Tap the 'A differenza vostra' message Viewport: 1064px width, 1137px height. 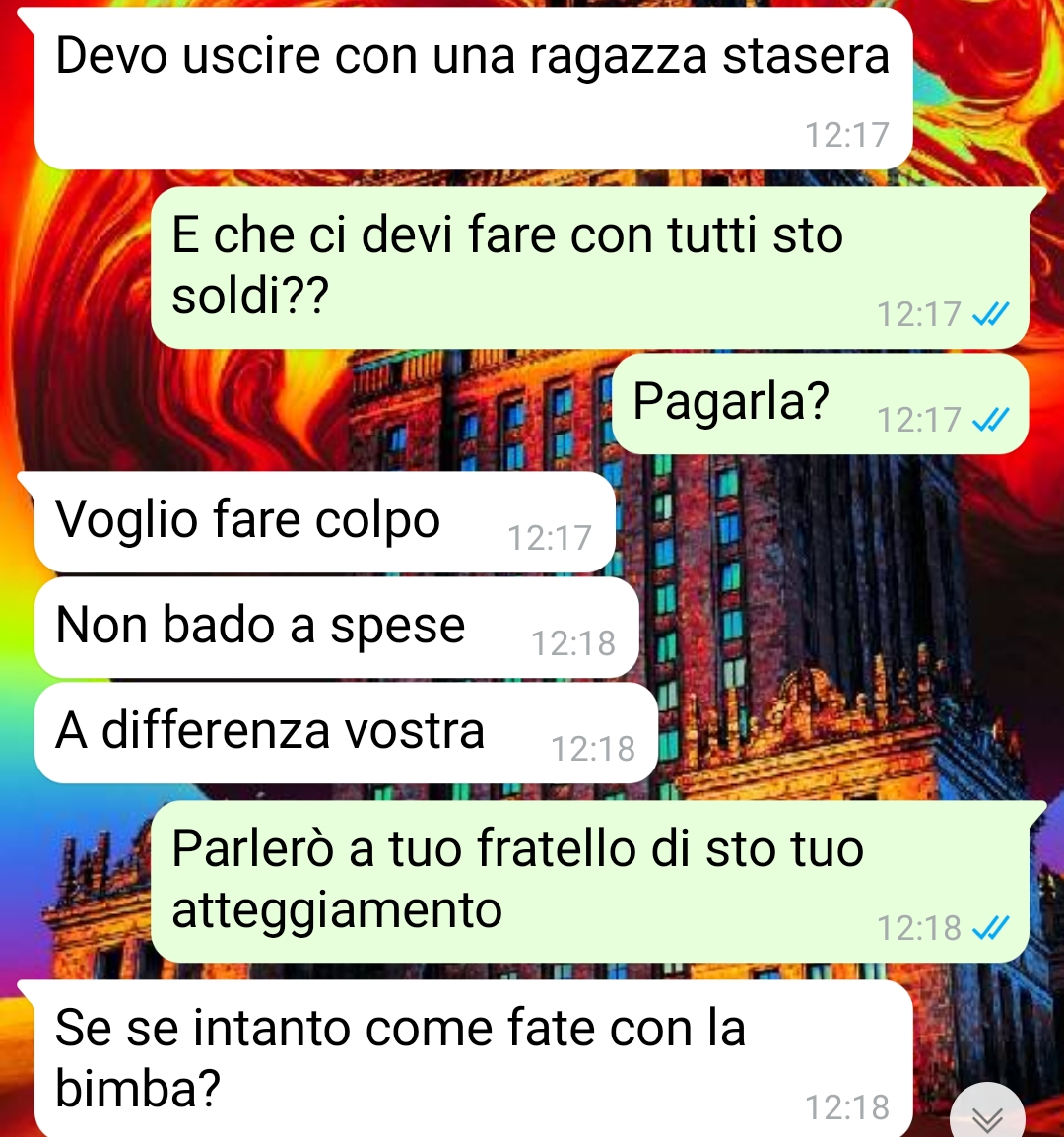click(346, 733)
